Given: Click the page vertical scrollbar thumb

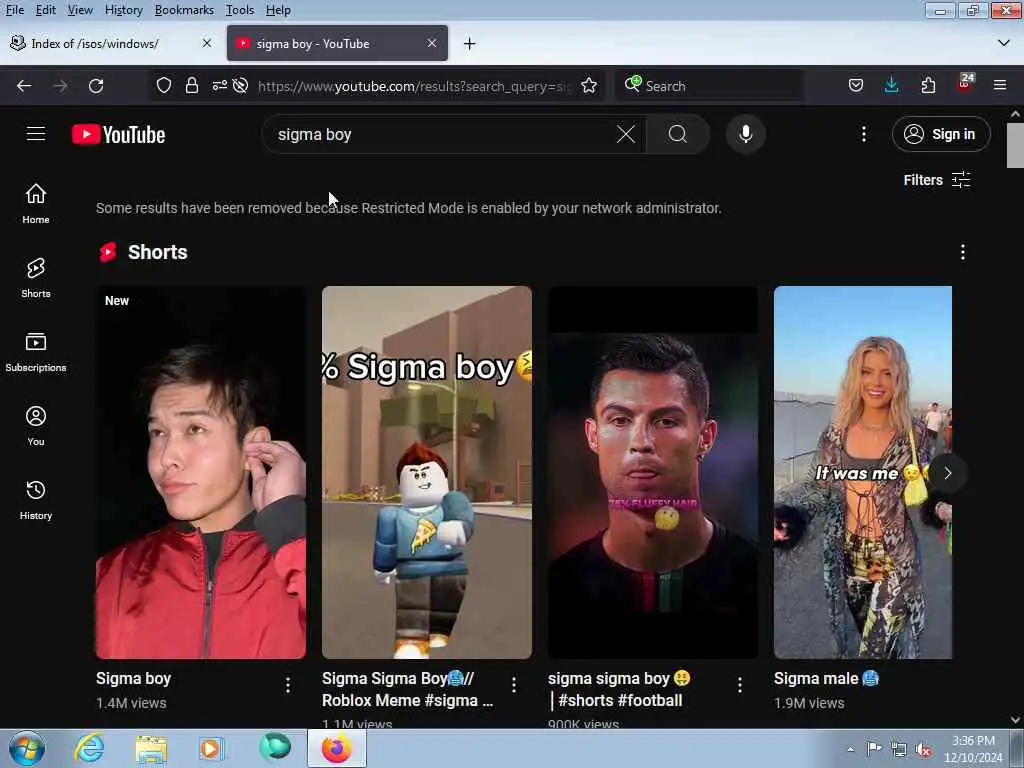Looking at the screenshot, I should point(1015,145).
